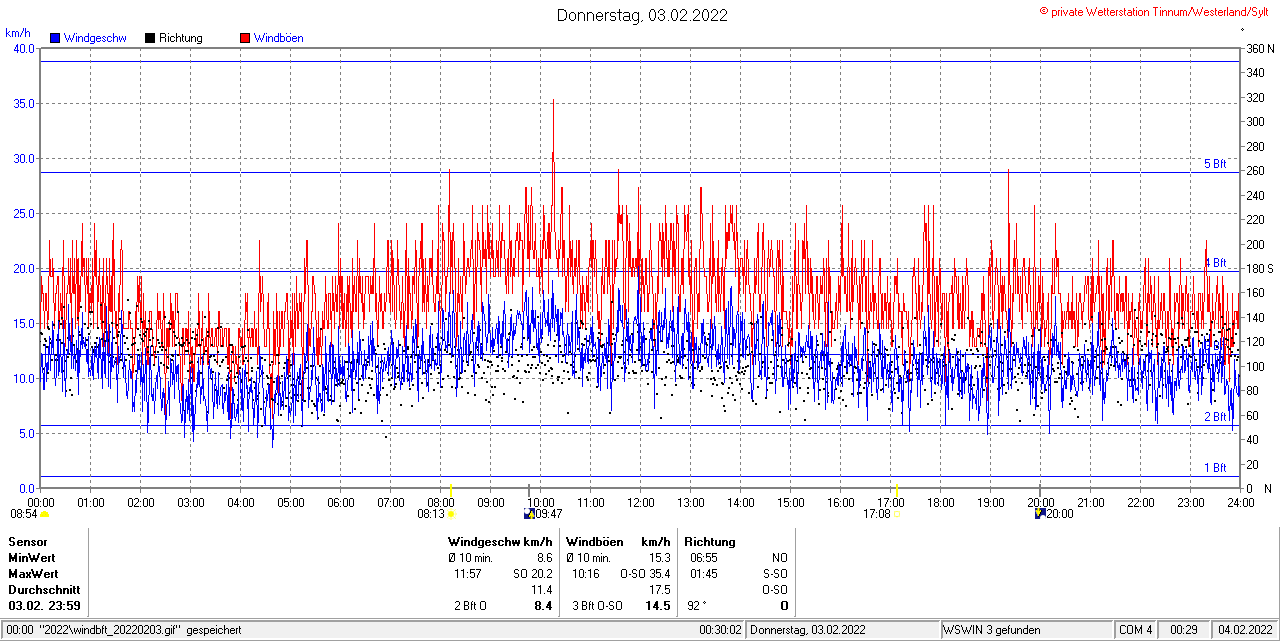This screenshot has width=1280, height=641.
Task: Click the 'MaxWert' row label
Action: tap(33, 574)
